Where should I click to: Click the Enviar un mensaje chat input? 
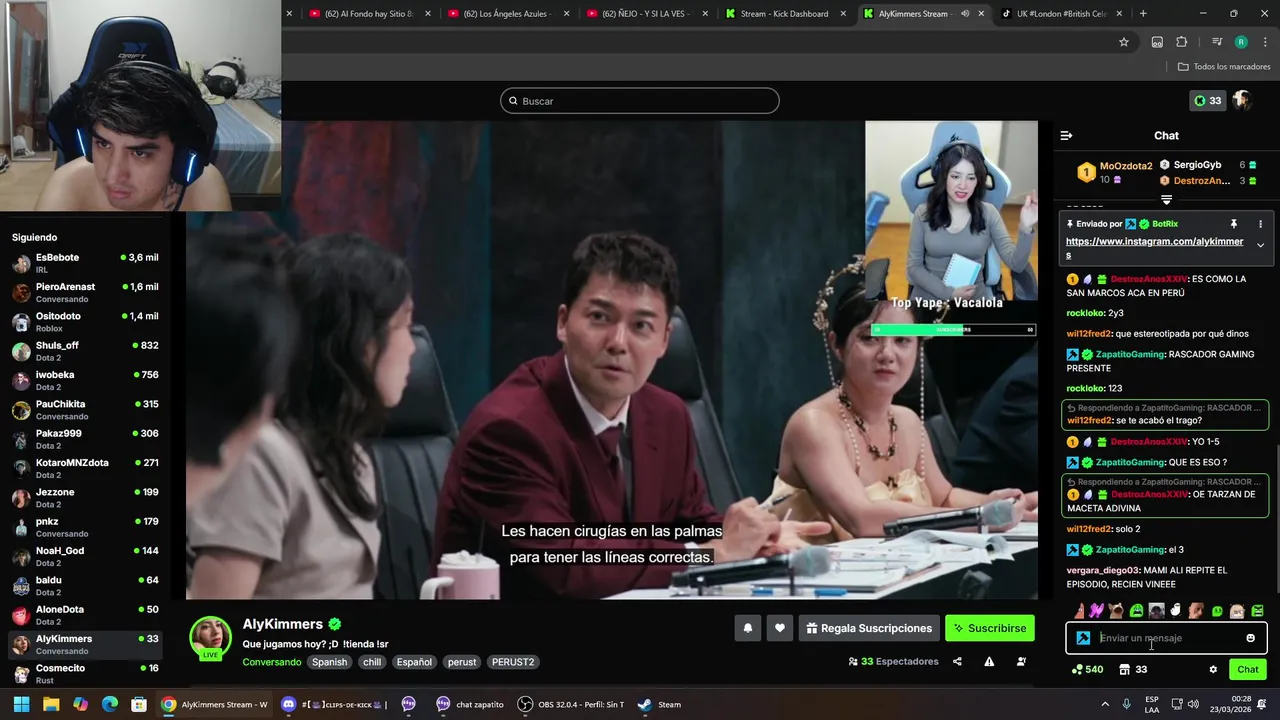tap(1166, 638)
